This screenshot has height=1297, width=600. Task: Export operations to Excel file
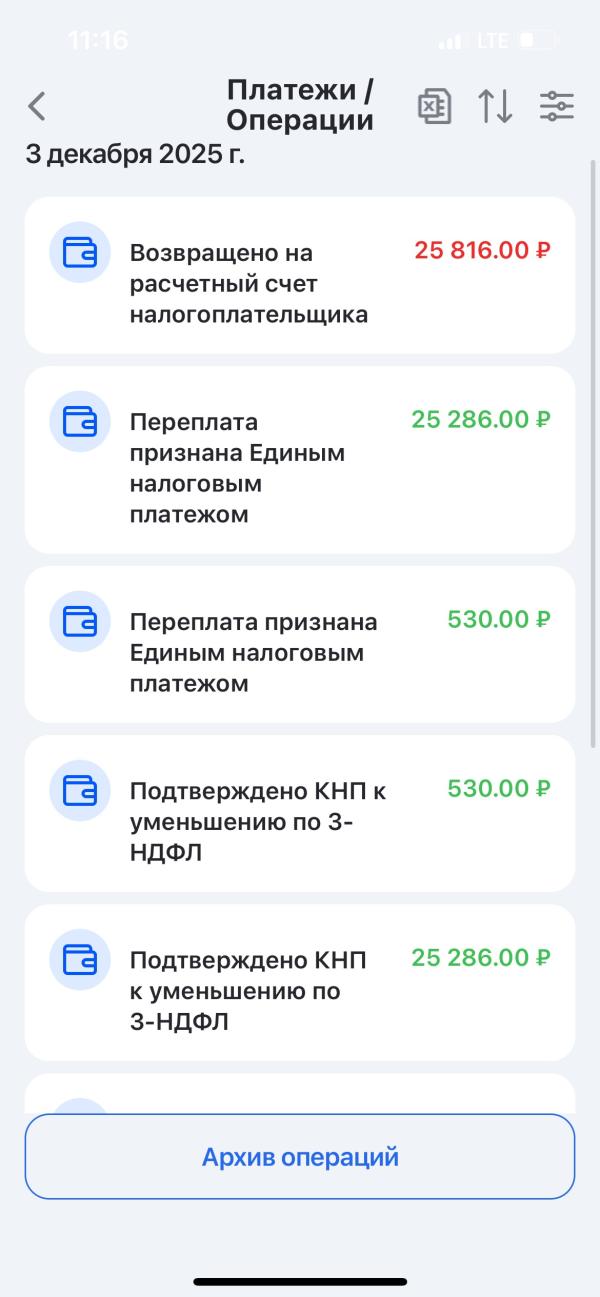point(434,106)
